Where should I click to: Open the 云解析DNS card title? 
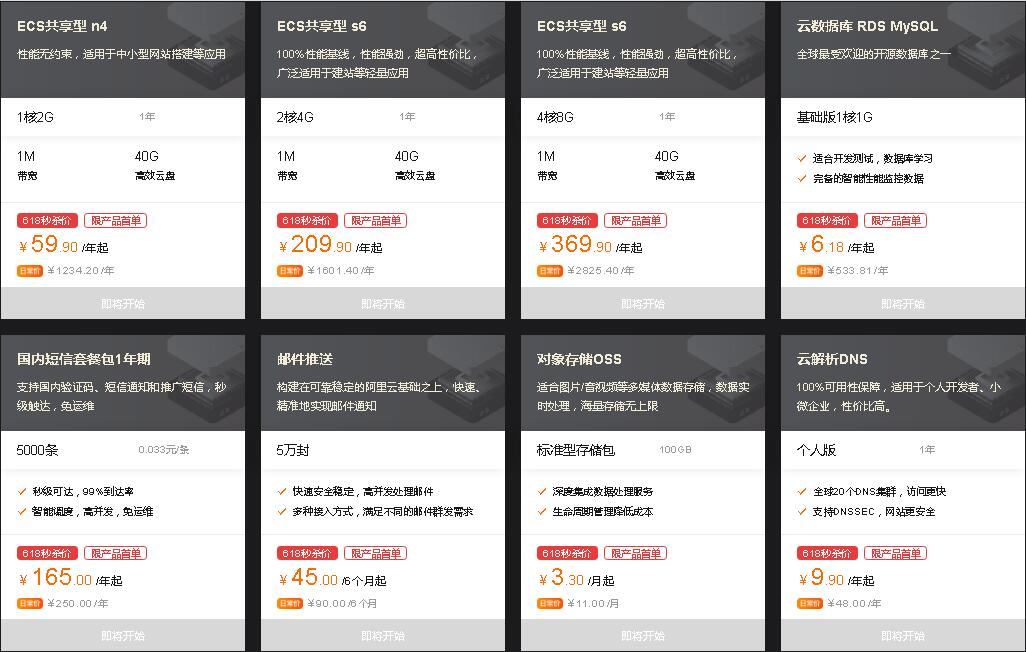(x=832, y=359)
